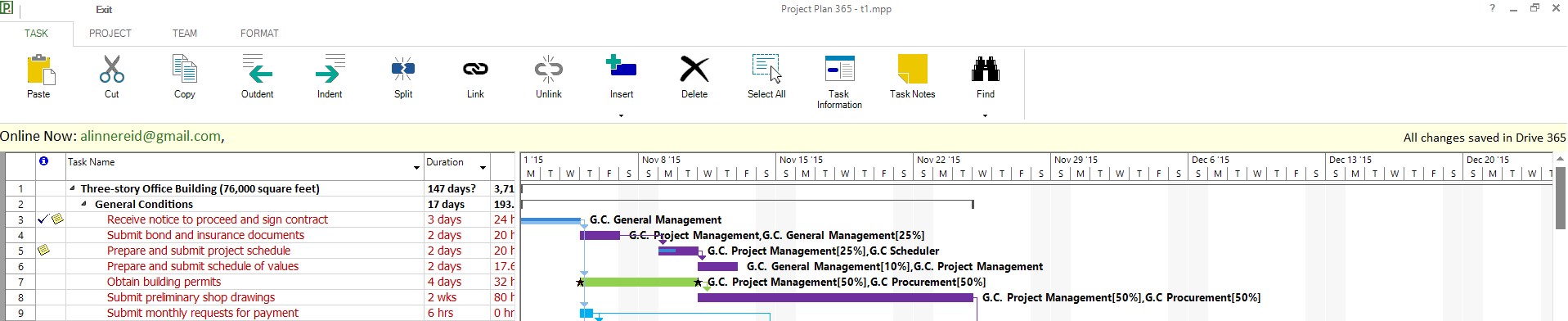Click the Outdent arrow icon

258,70
